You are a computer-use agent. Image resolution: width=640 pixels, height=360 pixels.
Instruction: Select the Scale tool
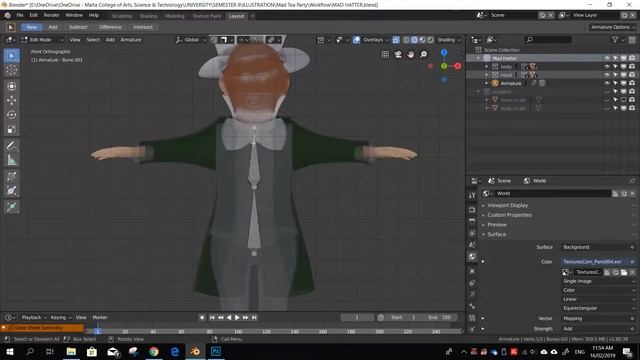point(11,130)
